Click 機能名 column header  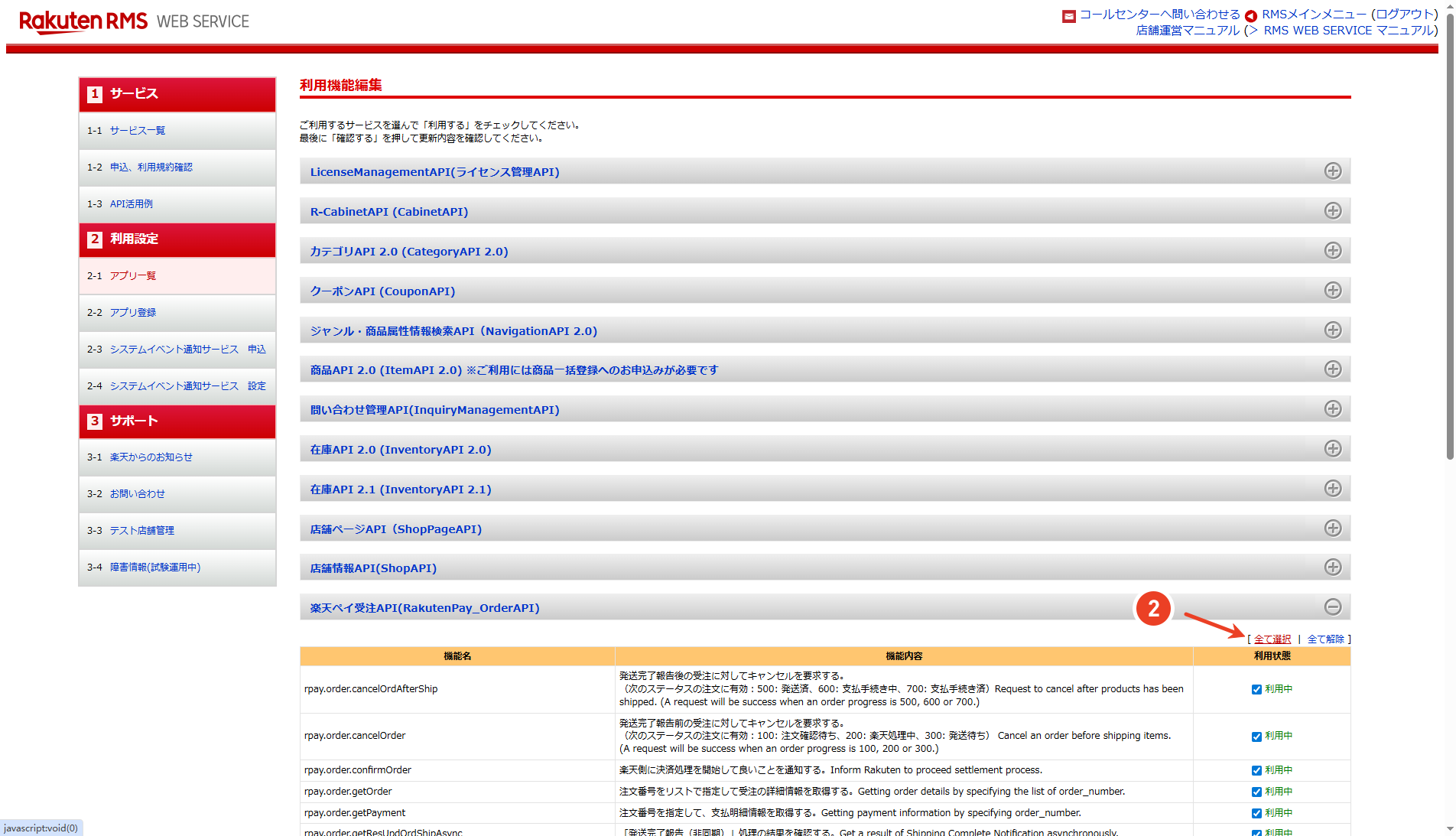457,656
